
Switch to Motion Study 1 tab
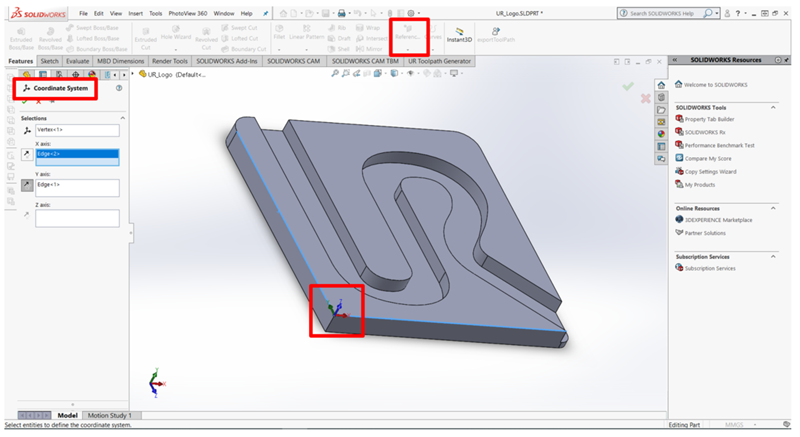(x=109, y=415)
